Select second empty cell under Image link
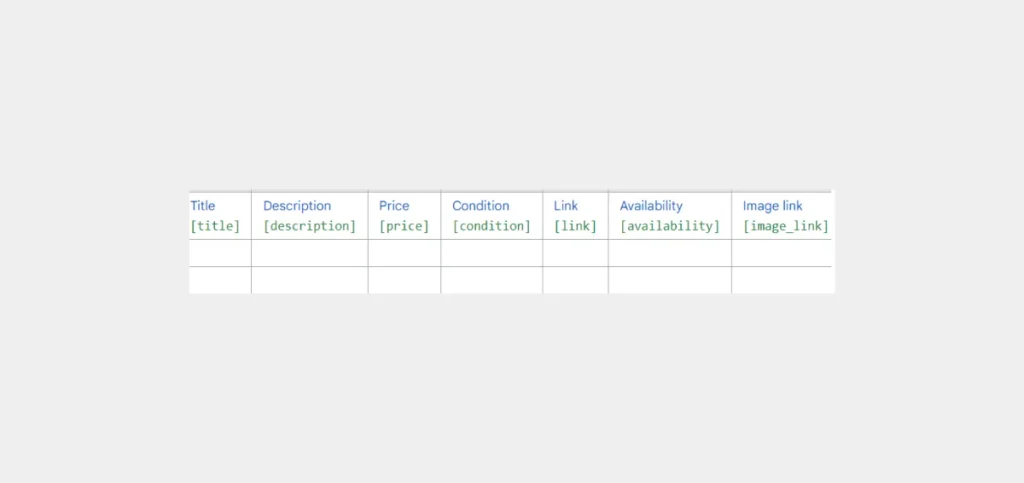 tap(783, 280)
